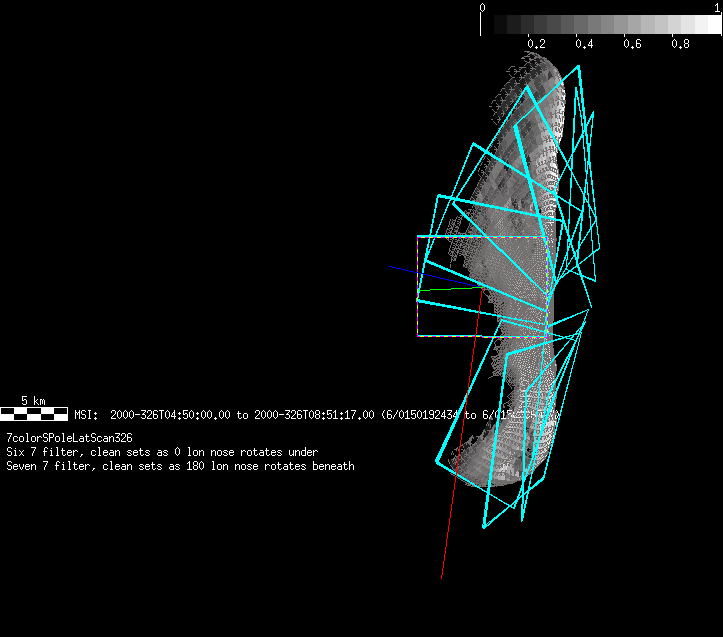The height and width of the screenshot is (637, 723).
Task: Click the 0.4 tick label on colorbar
Action: (x=585, y=44)
